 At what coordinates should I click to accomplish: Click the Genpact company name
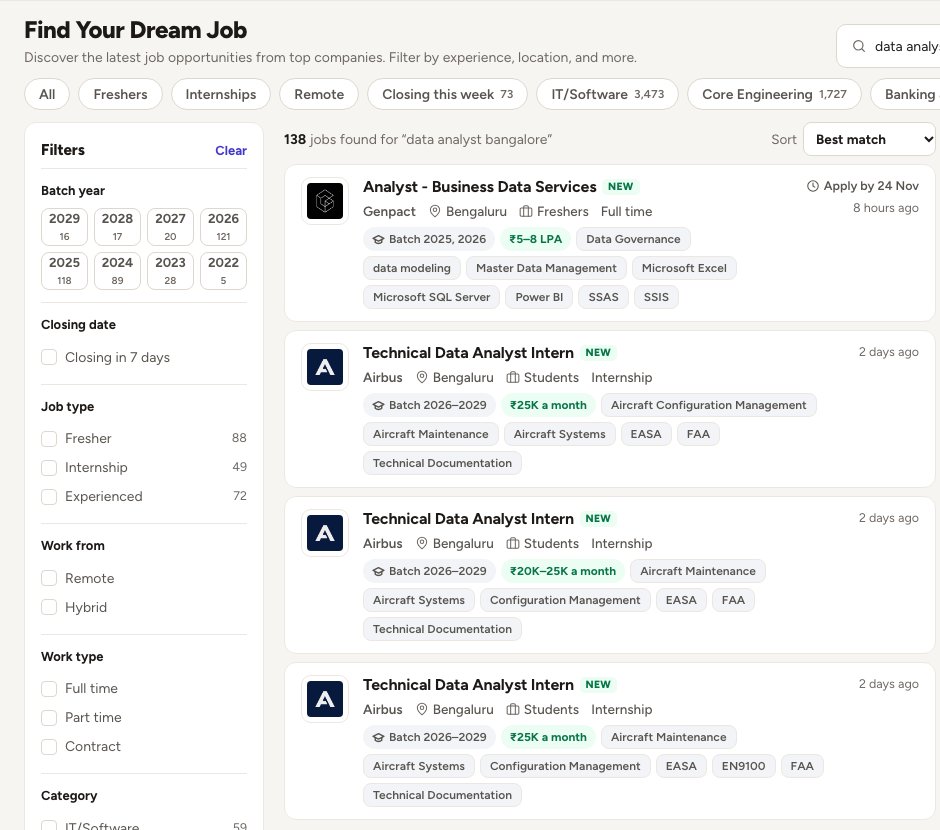point(389,212)
